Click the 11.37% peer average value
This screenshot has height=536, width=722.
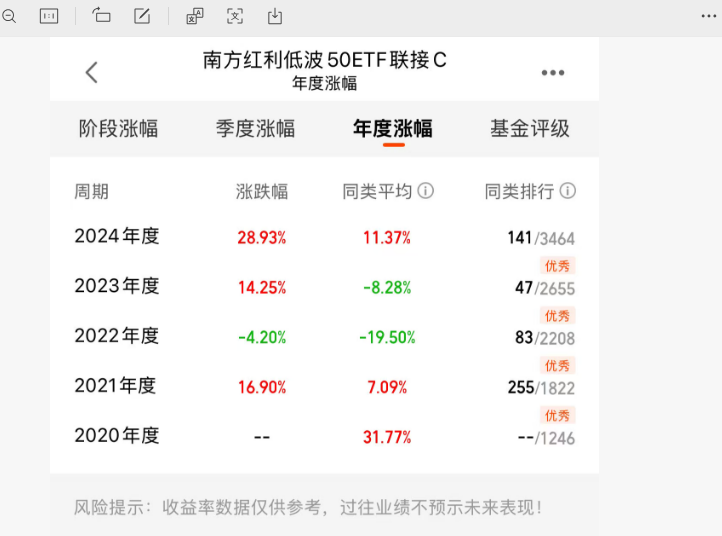click(x=387, y=238)
